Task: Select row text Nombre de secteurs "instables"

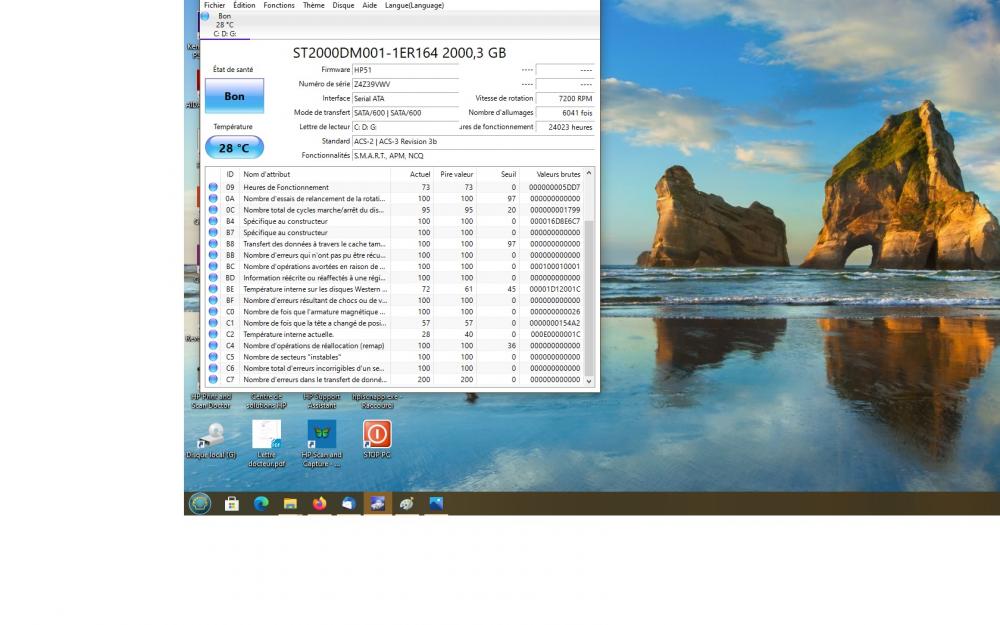Action: click(292, 357)
